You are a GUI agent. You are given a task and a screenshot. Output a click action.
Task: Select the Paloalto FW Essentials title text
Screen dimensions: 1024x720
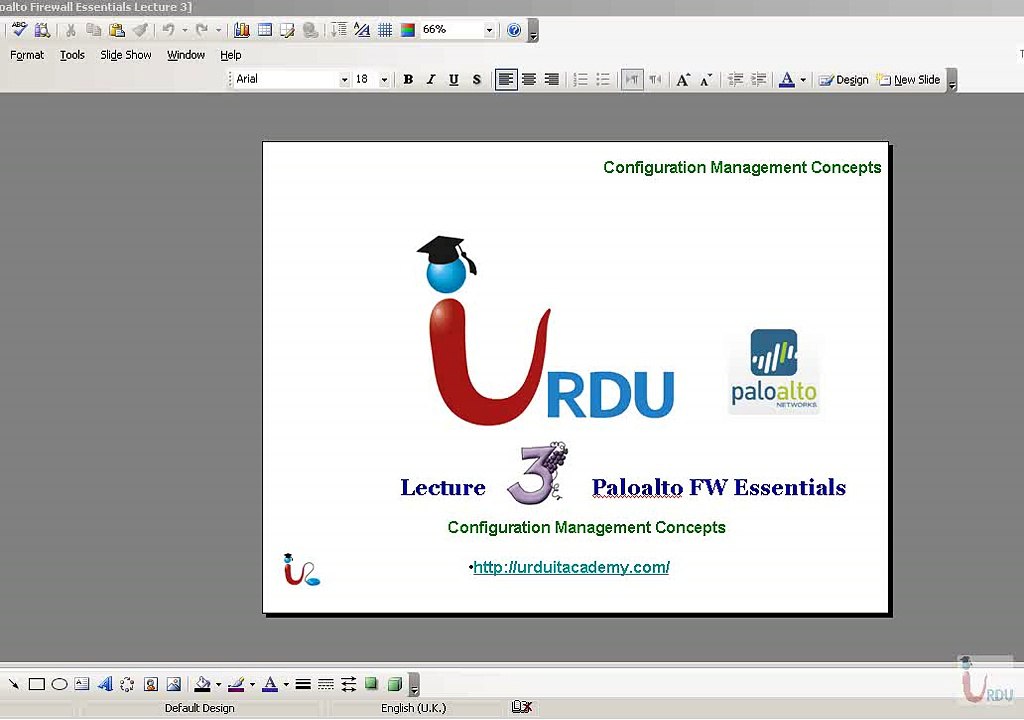[718, 487]
